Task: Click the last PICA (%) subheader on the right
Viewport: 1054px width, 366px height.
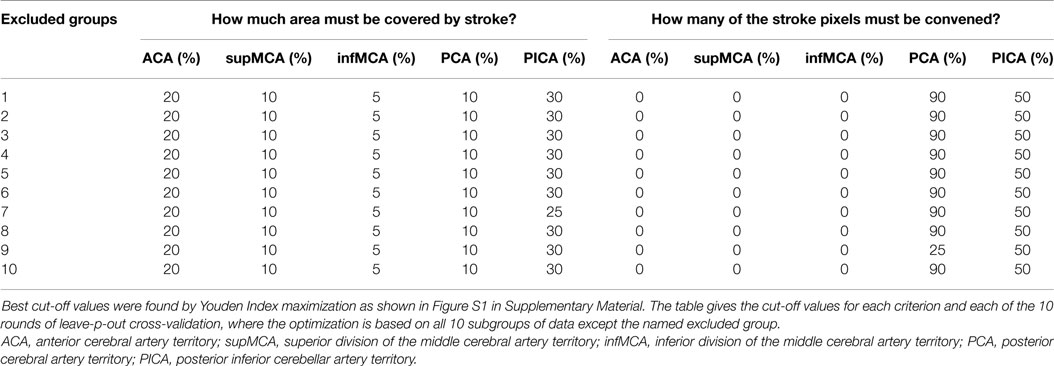Action: (1022, 59)
